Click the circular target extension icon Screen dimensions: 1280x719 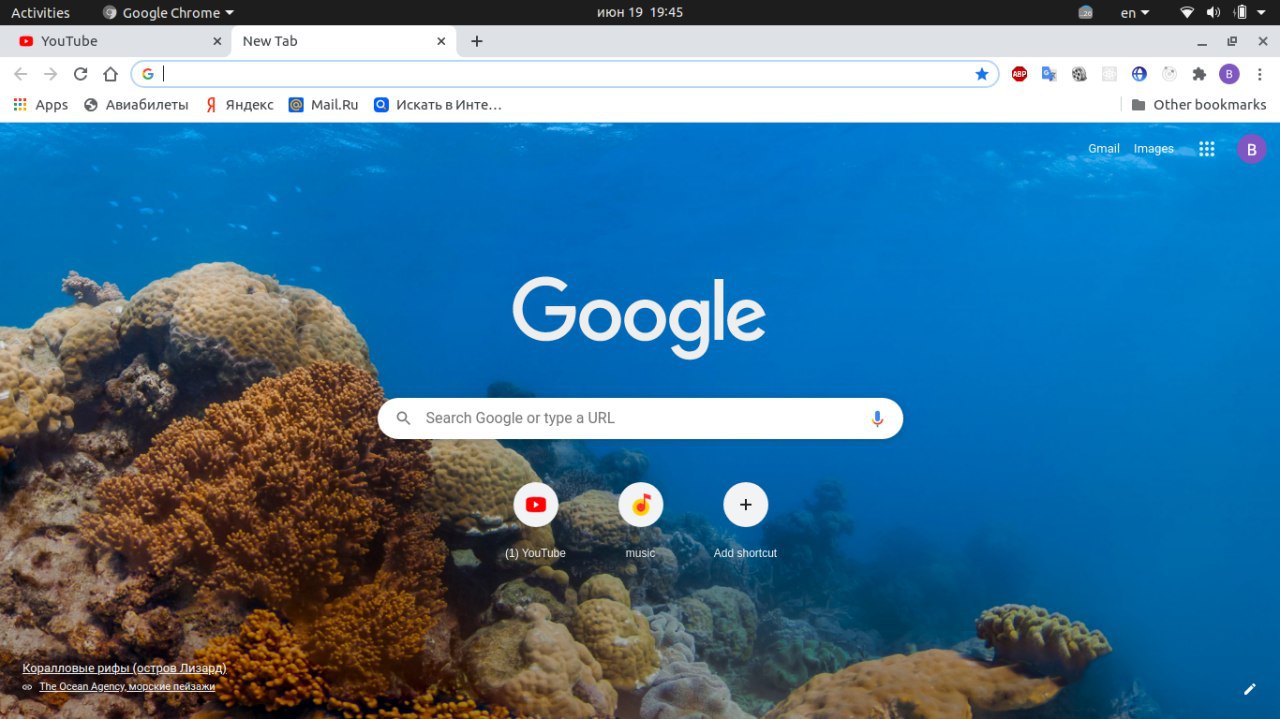pos(1169,74)
